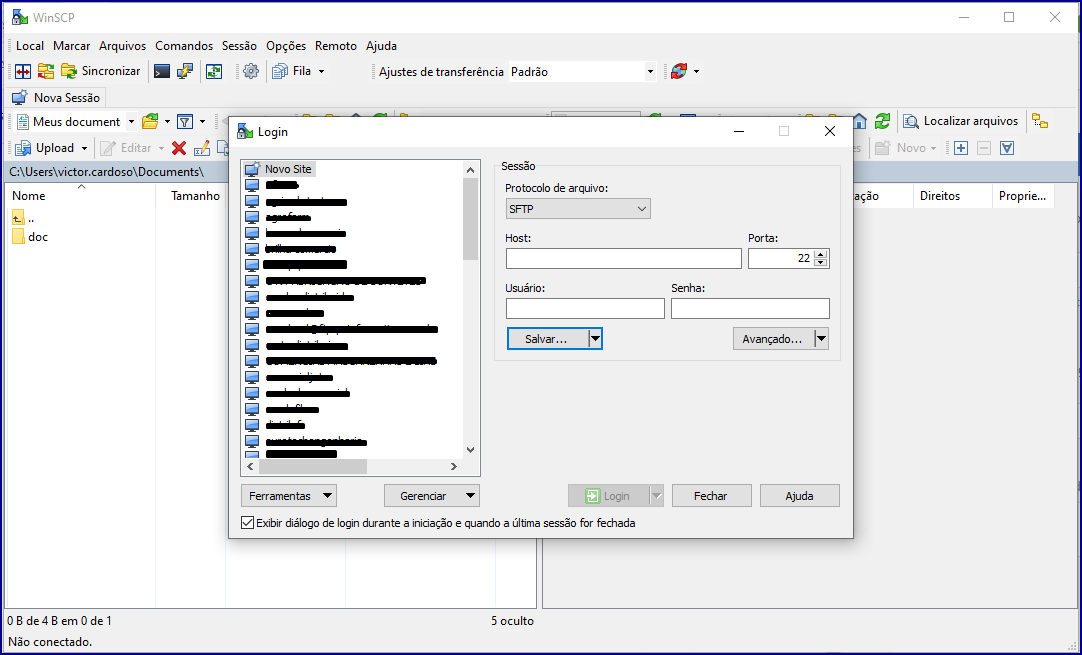Click site list vertical scrollbar up arrow
This screenshot has height=655, width=1082.
click(x=471, y=170)
